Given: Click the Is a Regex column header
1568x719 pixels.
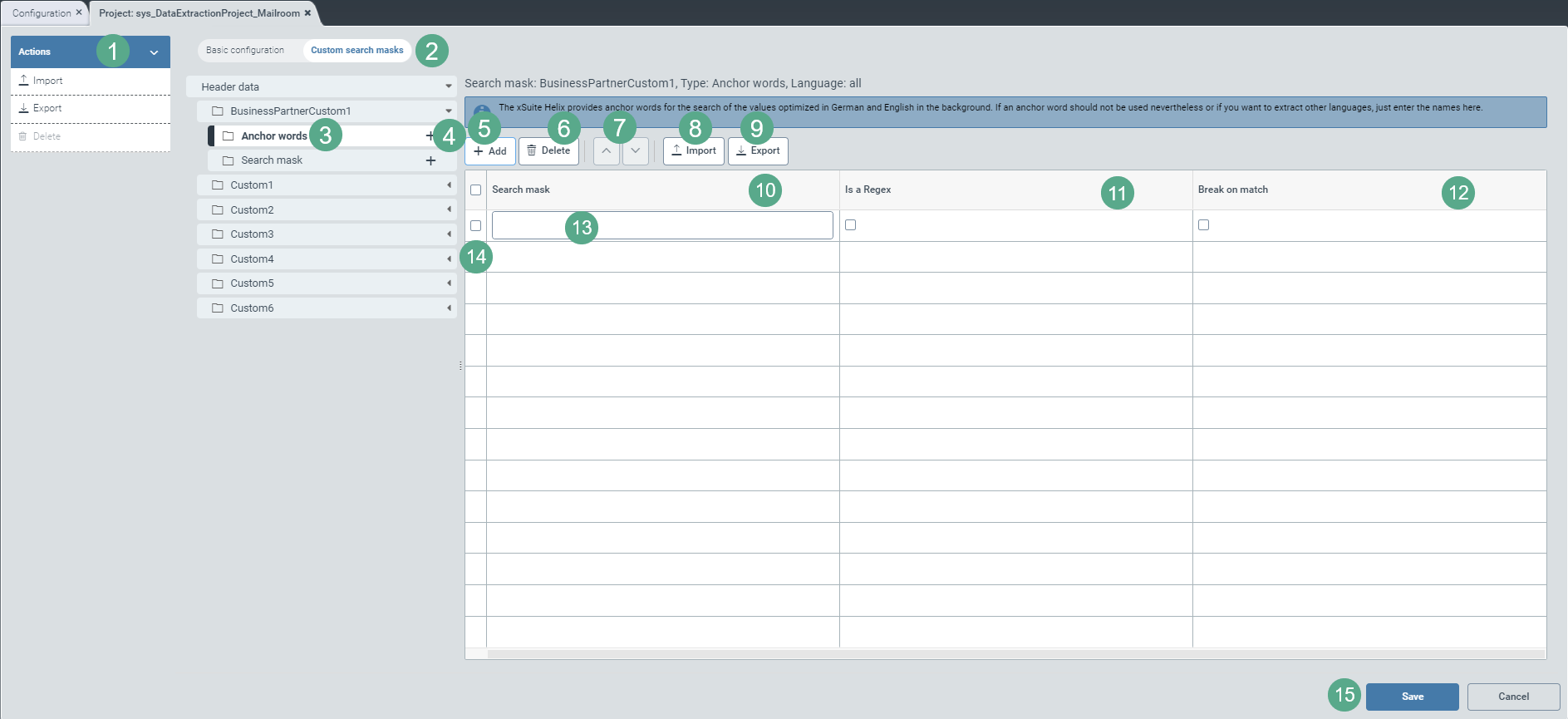Looking at the screenshot, I should point(1016,190).
